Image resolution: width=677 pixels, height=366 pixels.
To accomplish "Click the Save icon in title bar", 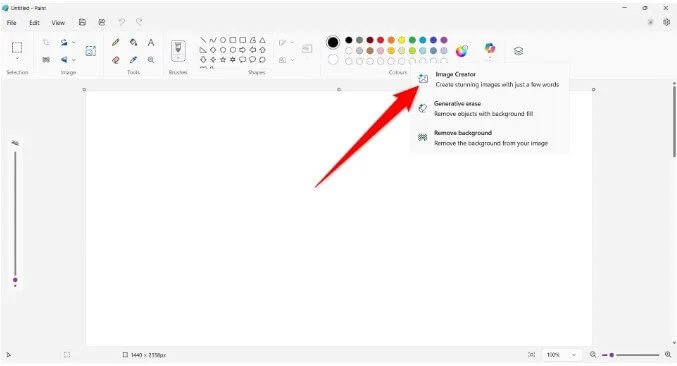I will point(82,22).
